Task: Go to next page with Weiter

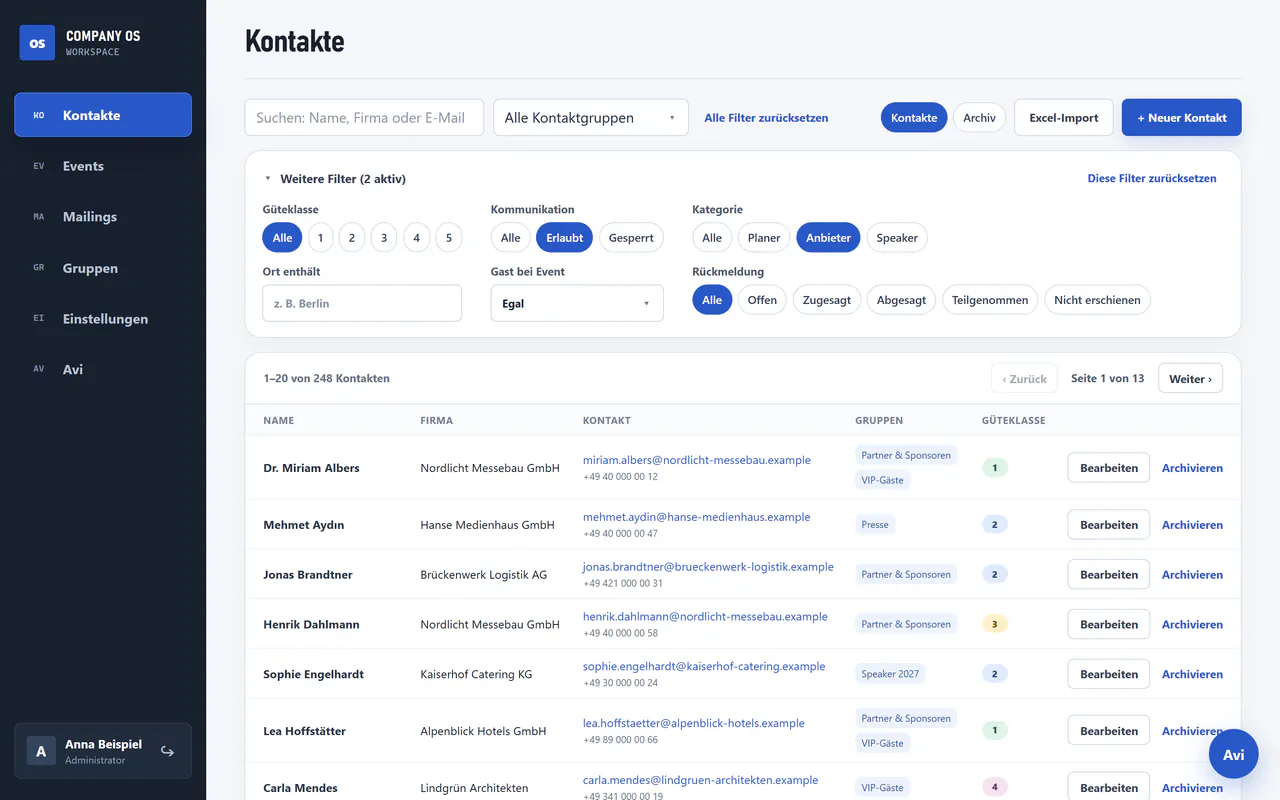Action: coord(1190,379)
